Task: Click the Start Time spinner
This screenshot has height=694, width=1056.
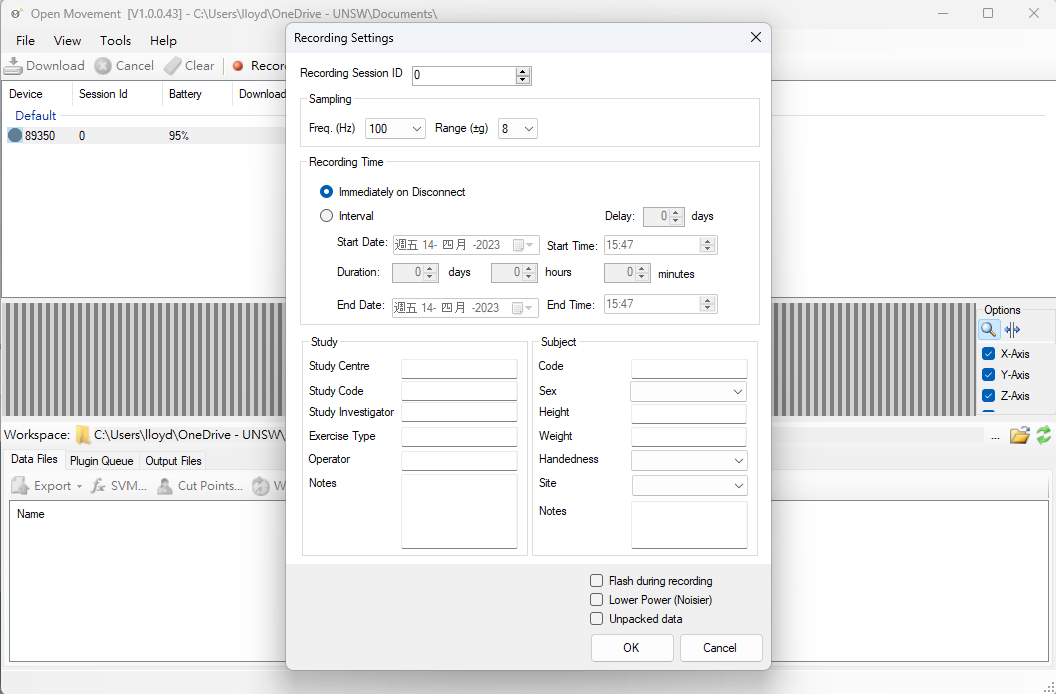Action: tap(707, 245)
